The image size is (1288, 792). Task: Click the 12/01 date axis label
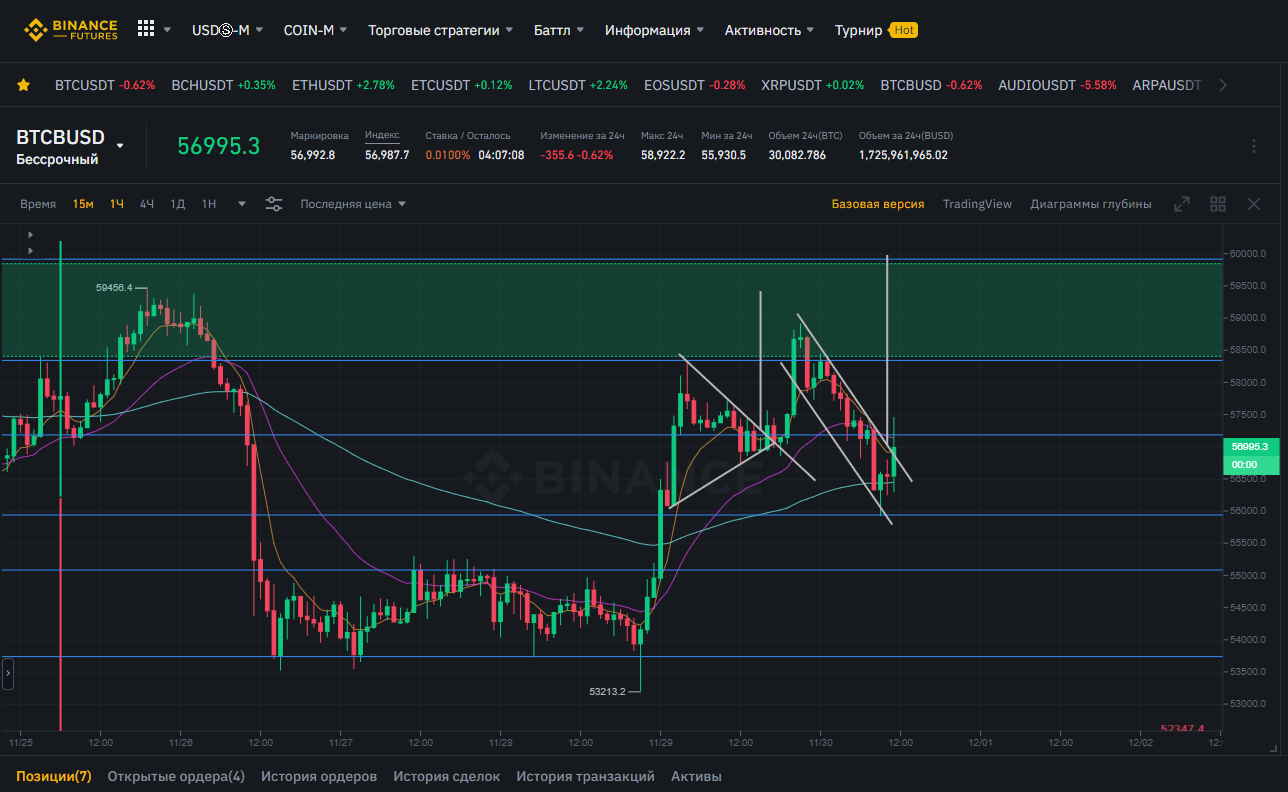tap(980, 743)
